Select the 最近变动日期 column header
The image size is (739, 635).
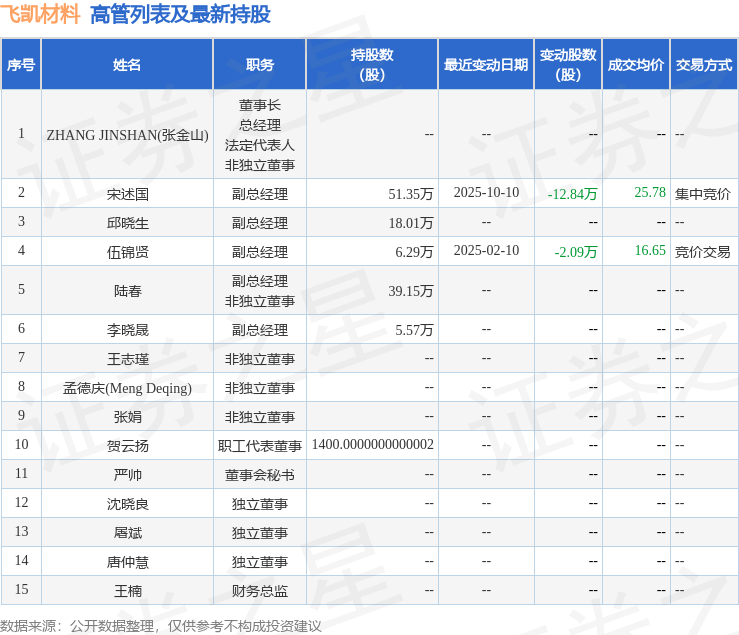(486, 65)
